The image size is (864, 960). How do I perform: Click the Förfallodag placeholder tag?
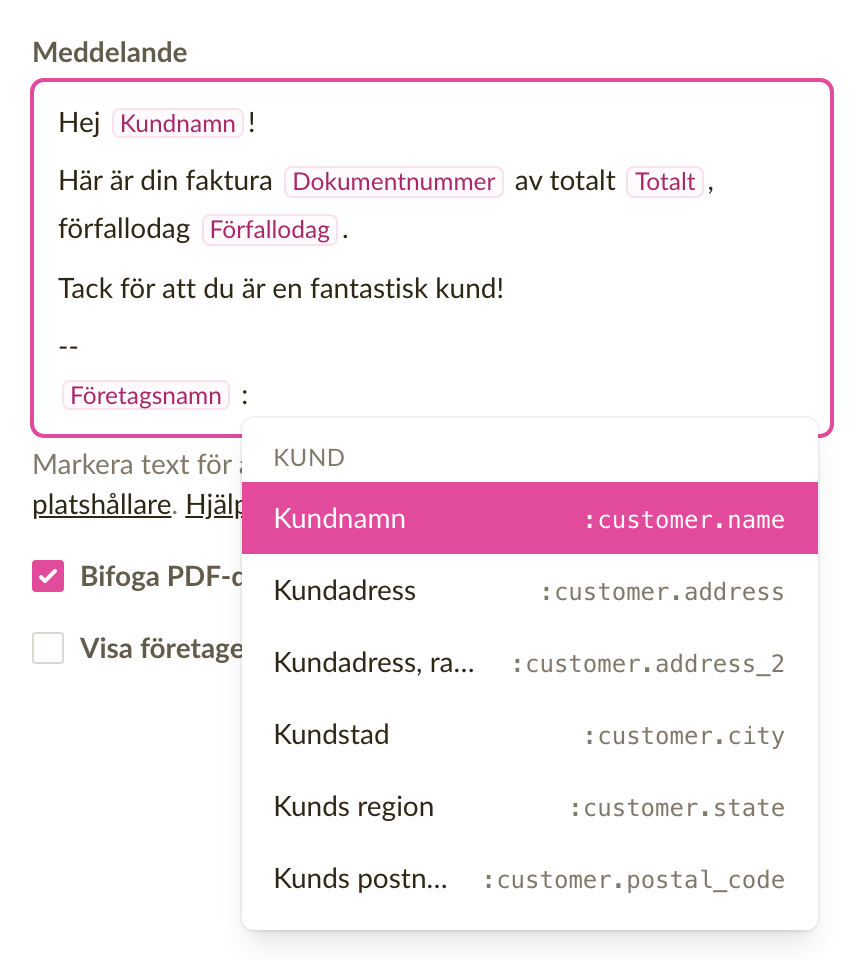coord(270,230)
